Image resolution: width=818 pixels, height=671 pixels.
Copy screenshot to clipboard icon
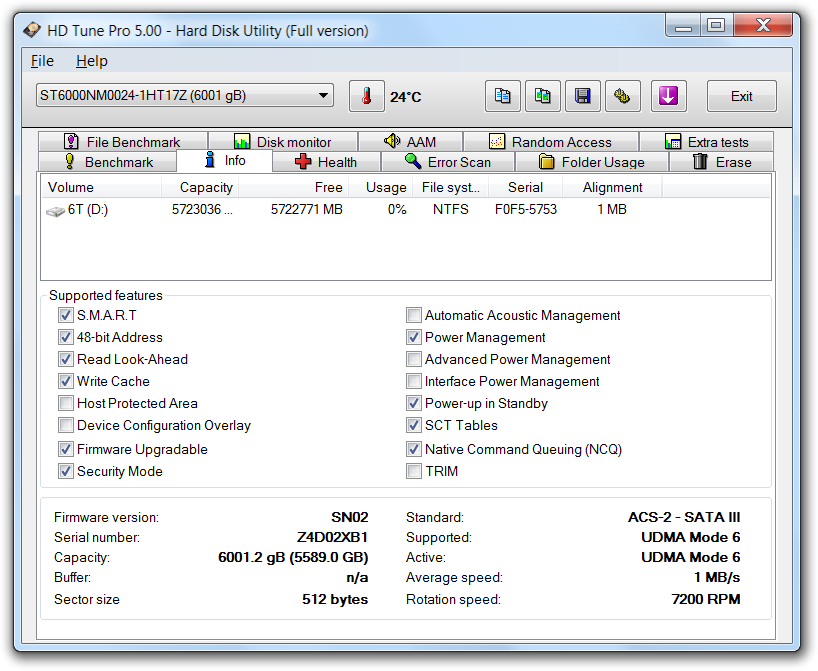coord(542,97)
